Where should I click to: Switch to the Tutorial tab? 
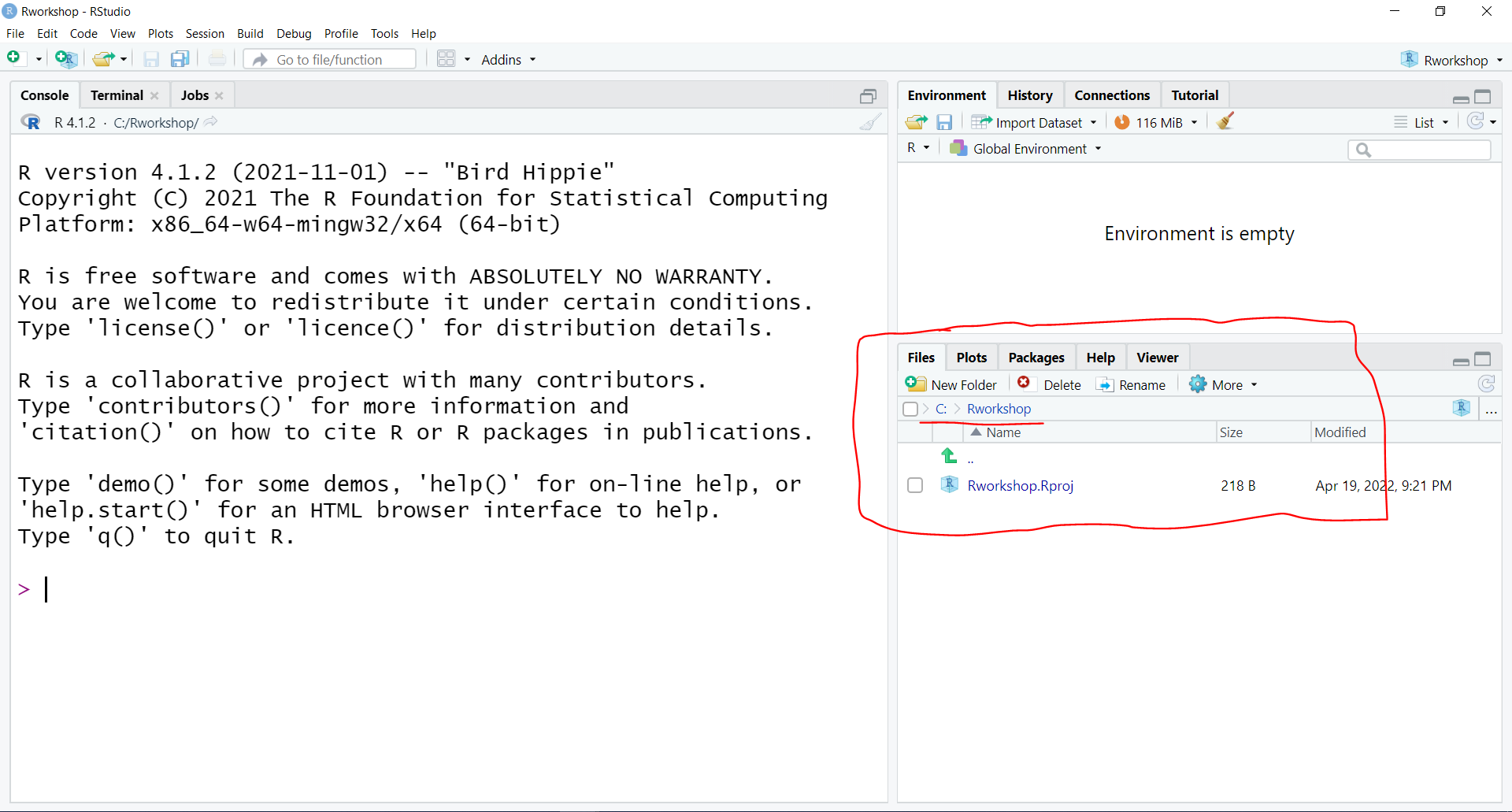1194,95
